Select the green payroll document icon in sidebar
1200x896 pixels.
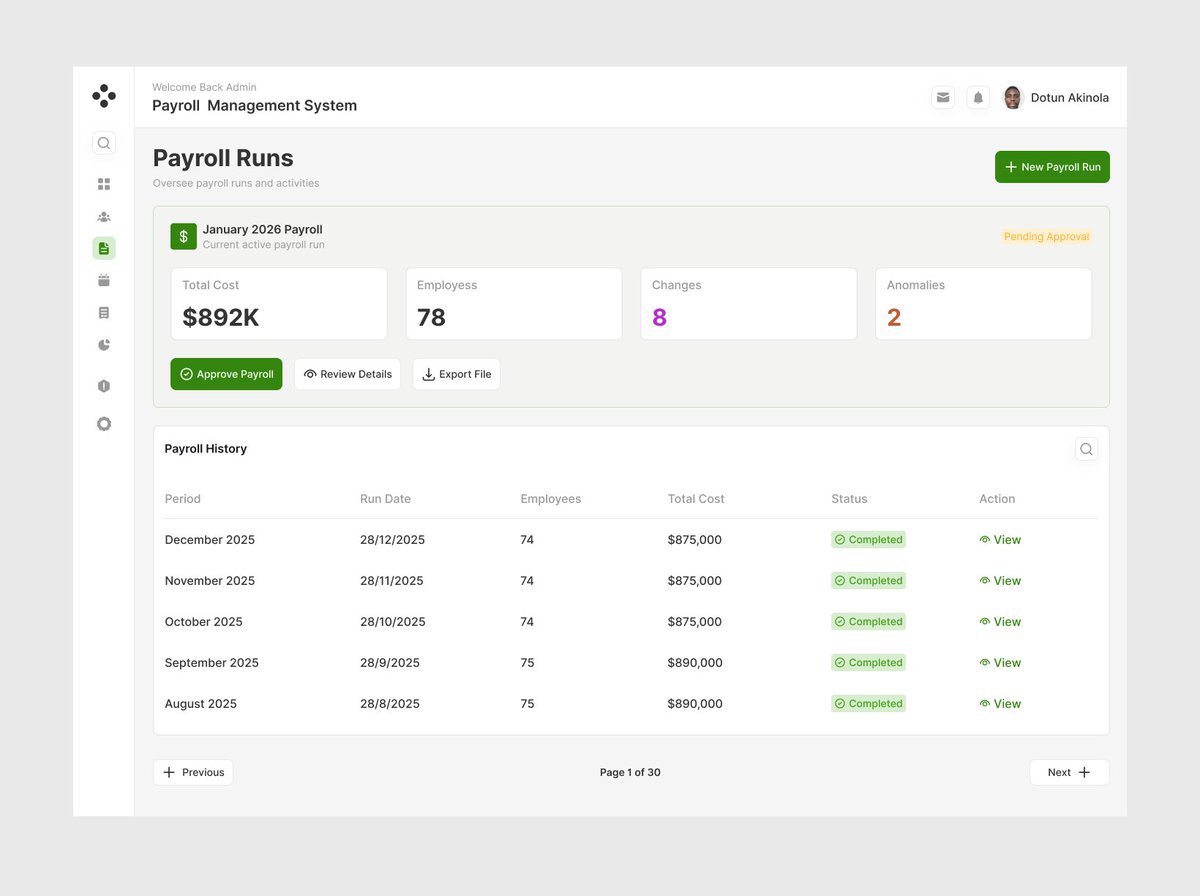tap(104, 248)
